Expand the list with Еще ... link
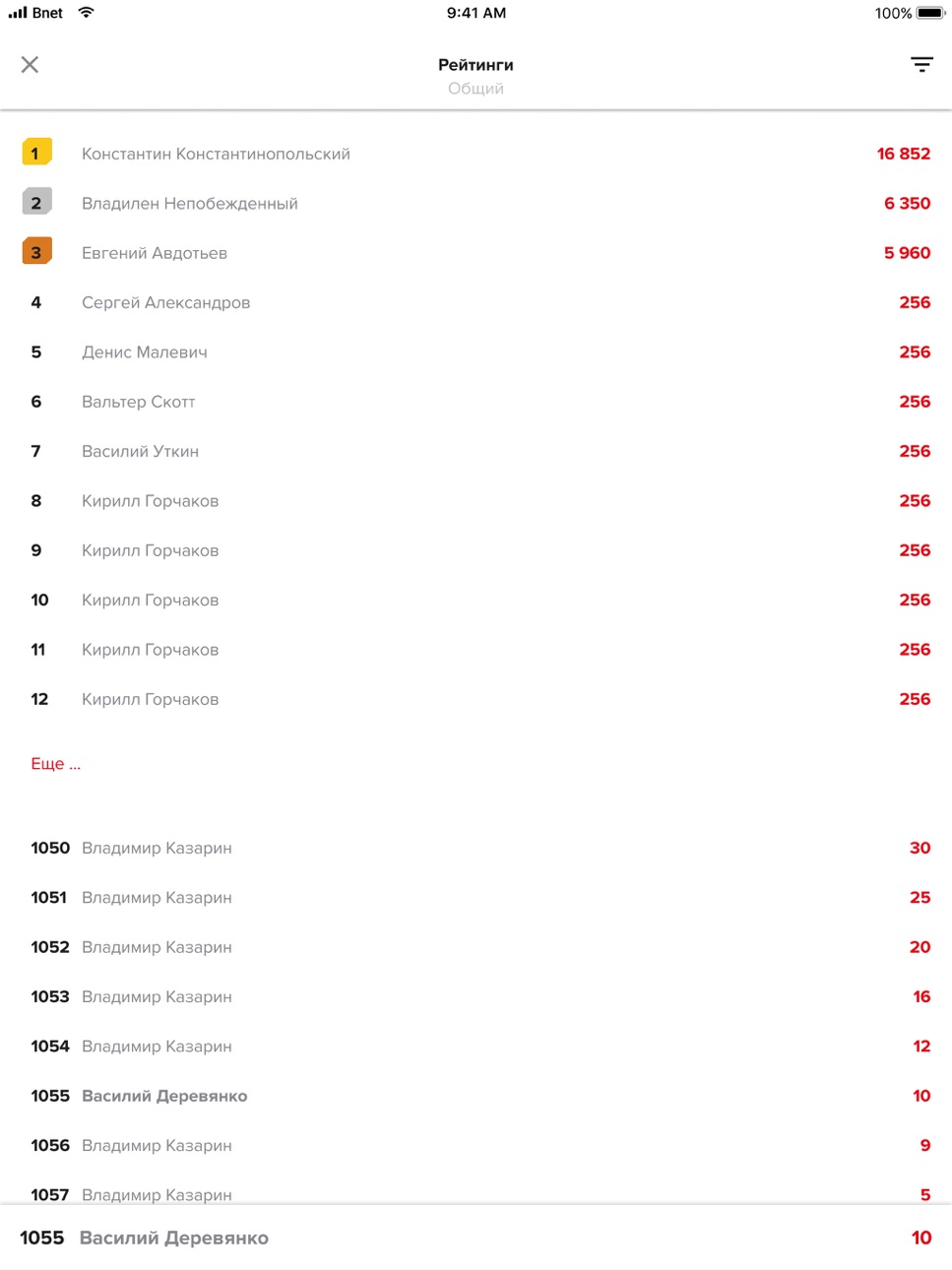 (x=56, y=764)
